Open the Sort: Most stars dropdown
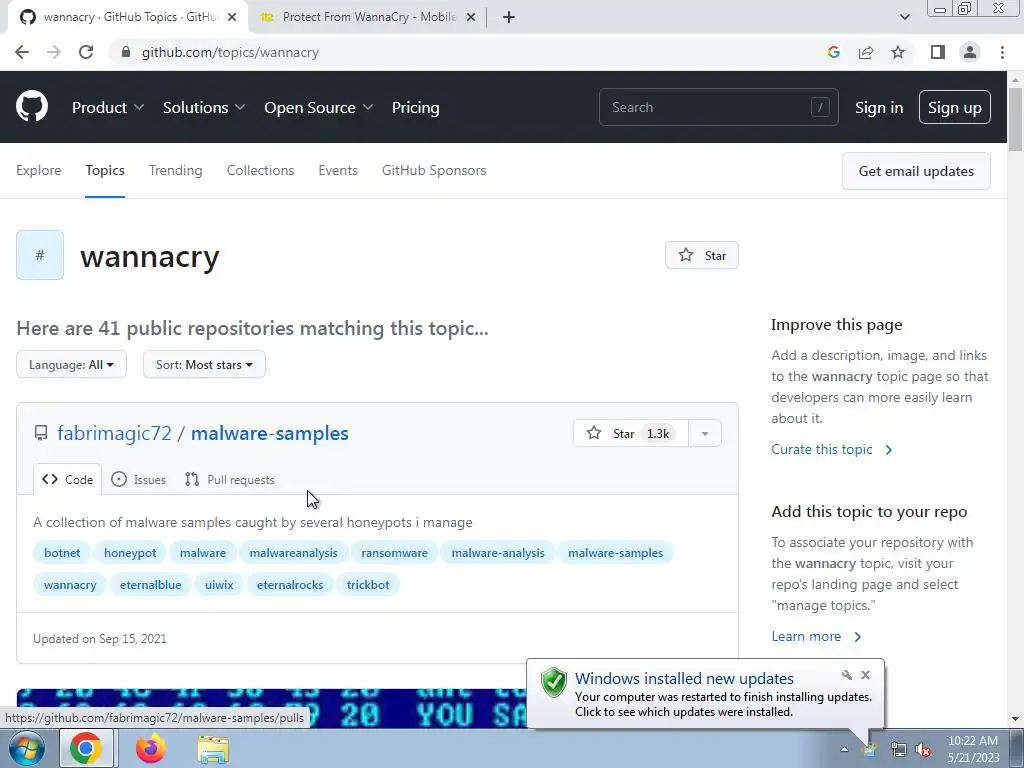The height and width of the screenshot is (768, 1024). point(204,364)
